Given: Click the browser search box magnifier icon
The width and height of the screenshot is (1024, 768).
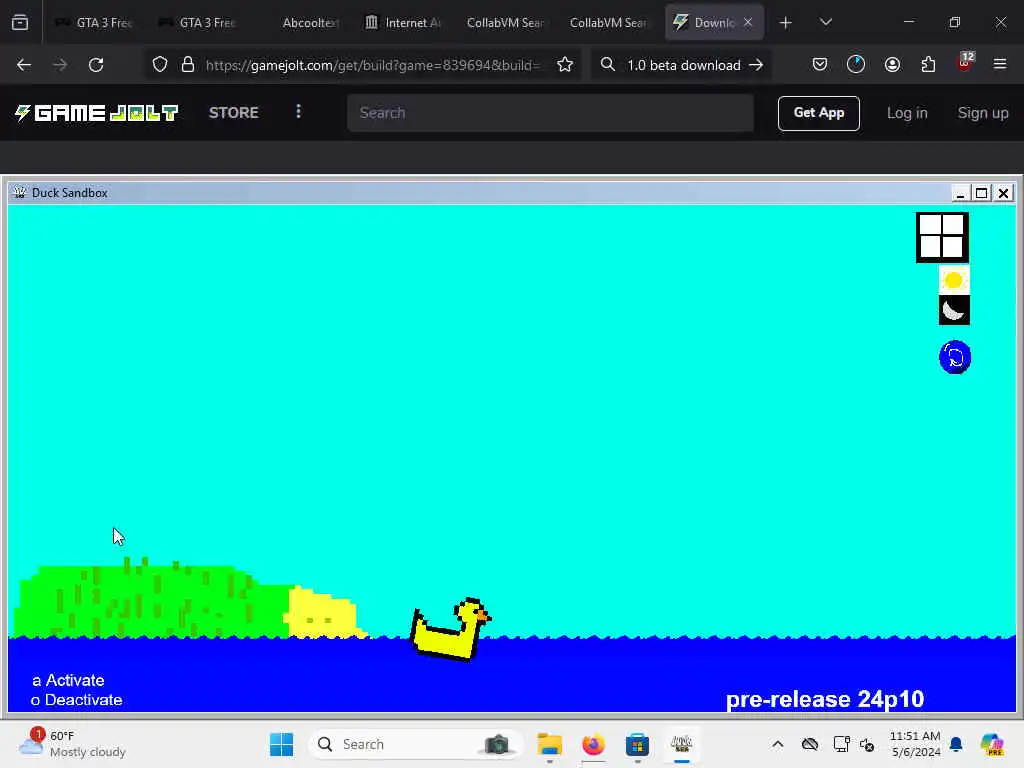Looking at the screenshot, I should pyautogui.click(x=607, y=65).
